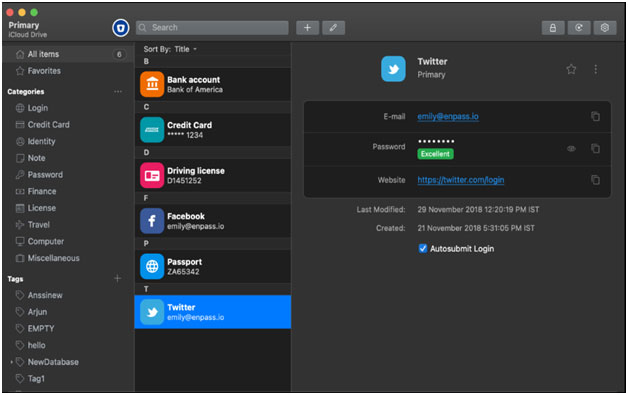Viewport: 628px width, 395px height.
Task: Open the Bank account item
Action: (213, 84)
